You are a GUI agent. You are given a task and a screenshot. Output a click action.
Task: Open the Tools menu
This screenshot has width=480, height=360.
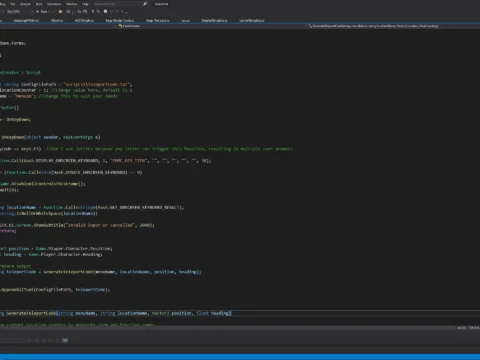pos(39,4)
